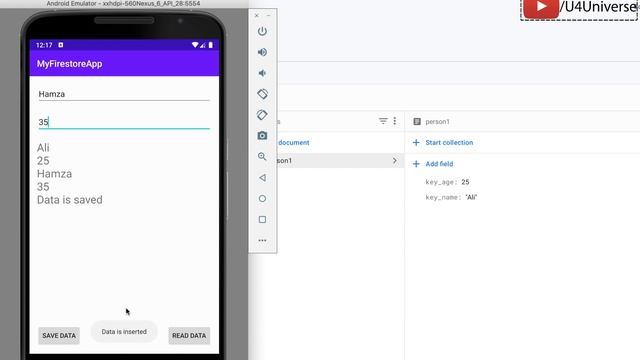Close the emulator toolbar with the X
Image resolution: width=640 pixels, height=360 pixels.
(x=257, y=16)
